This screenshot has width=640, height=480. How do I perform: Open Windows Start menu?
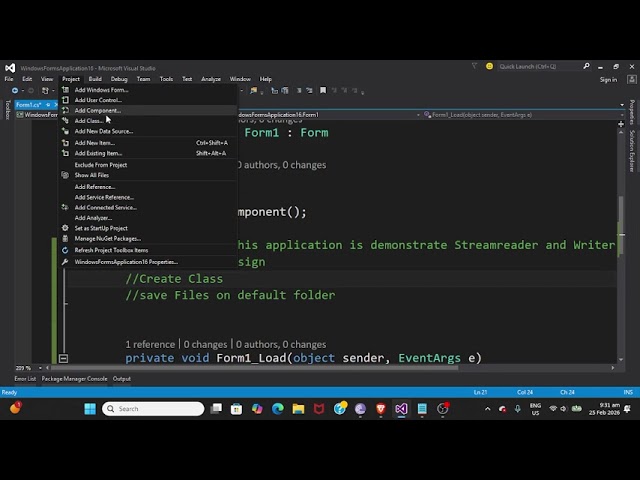pos(90,409)
